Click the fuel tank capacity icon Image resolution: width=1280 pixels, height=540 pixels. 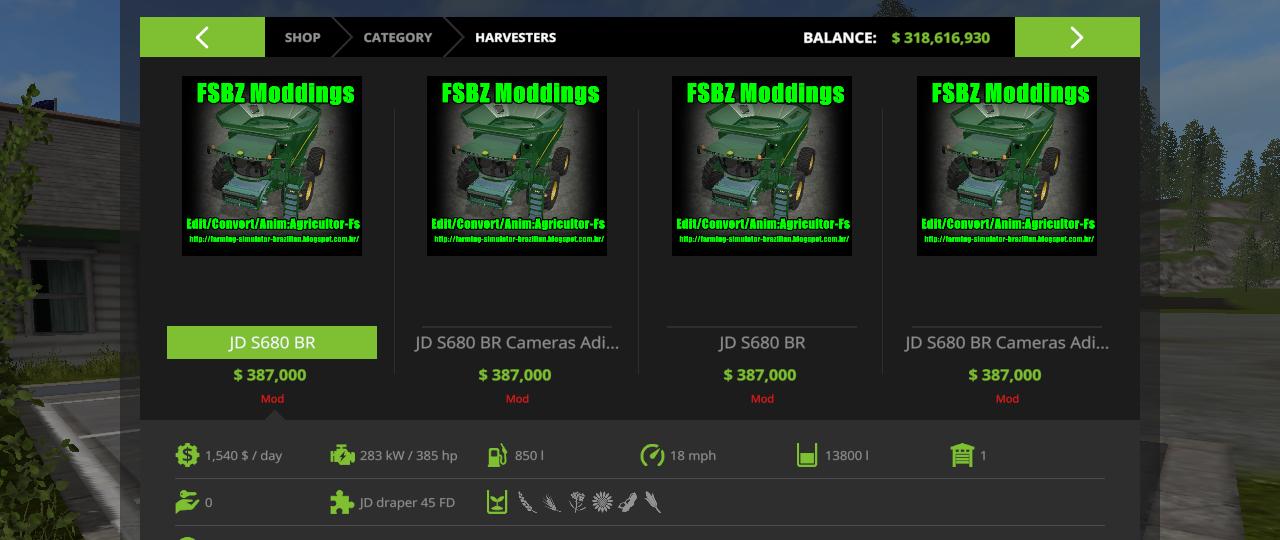(x=497, y=455)
